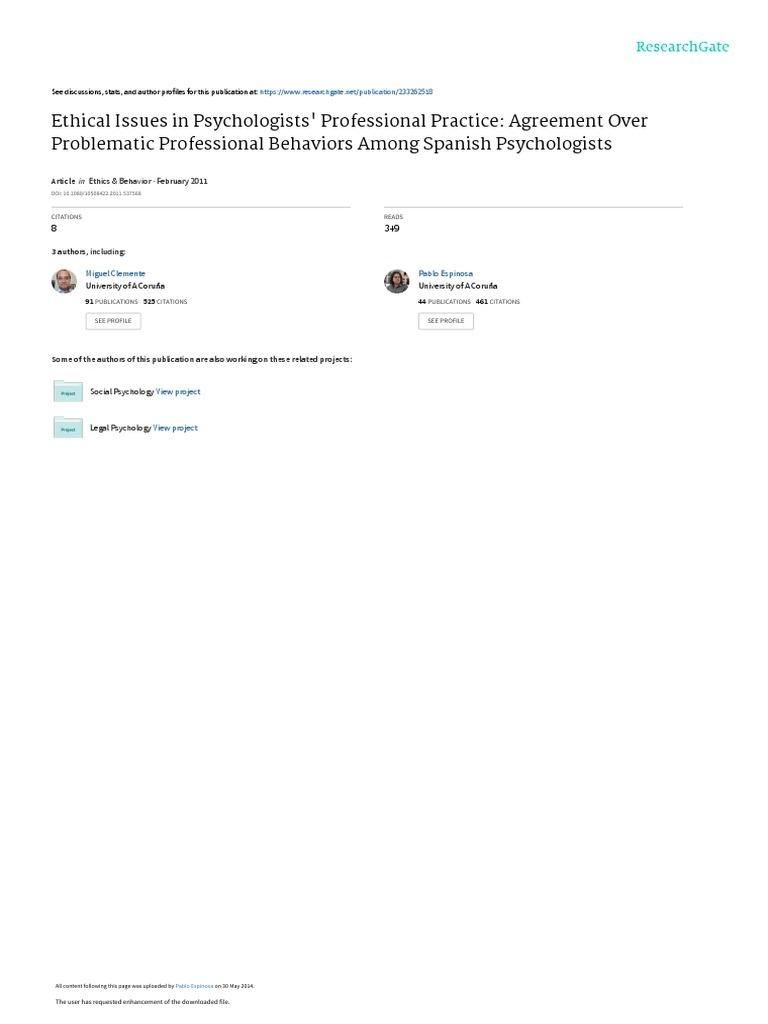Click the citations count of 8
This screenshot has height=1024, width=768.
click(x=54, y=228)
